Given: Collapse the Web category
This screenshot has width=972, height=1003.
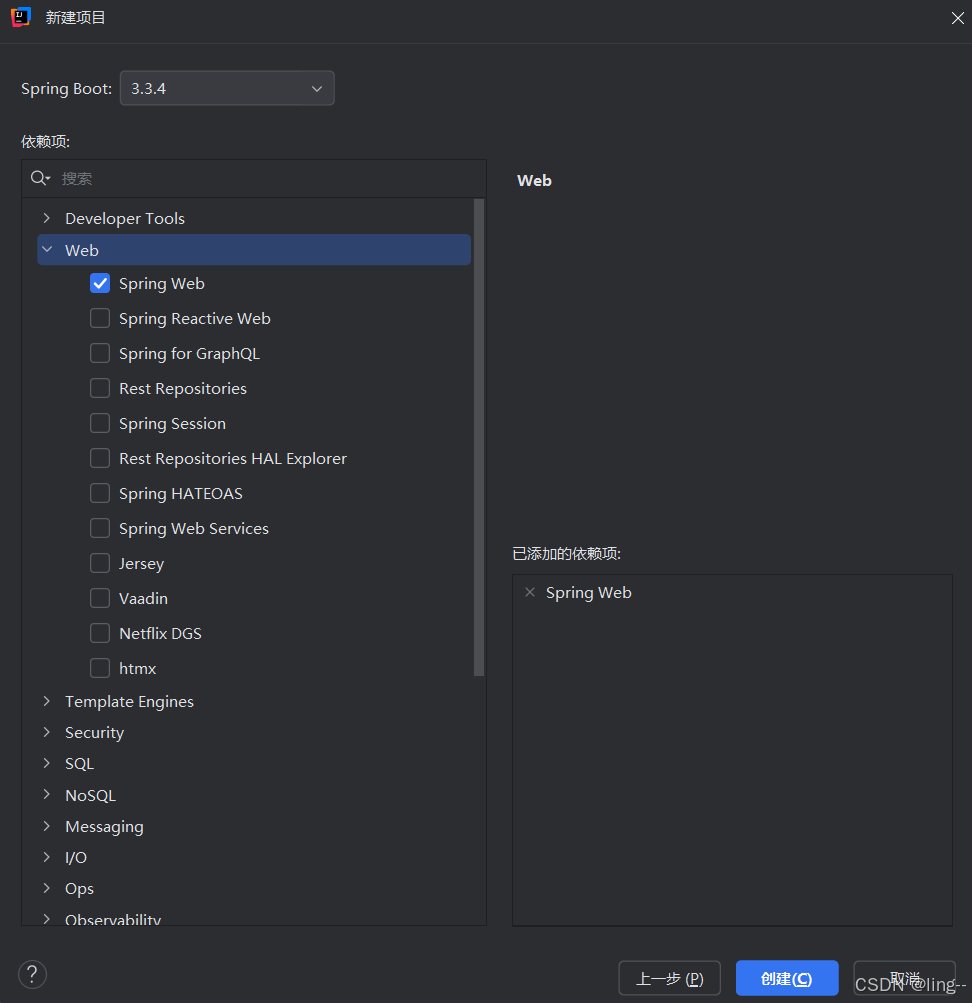Looking at the screenshot, I should pyautogui.click(x=47, y=250).
